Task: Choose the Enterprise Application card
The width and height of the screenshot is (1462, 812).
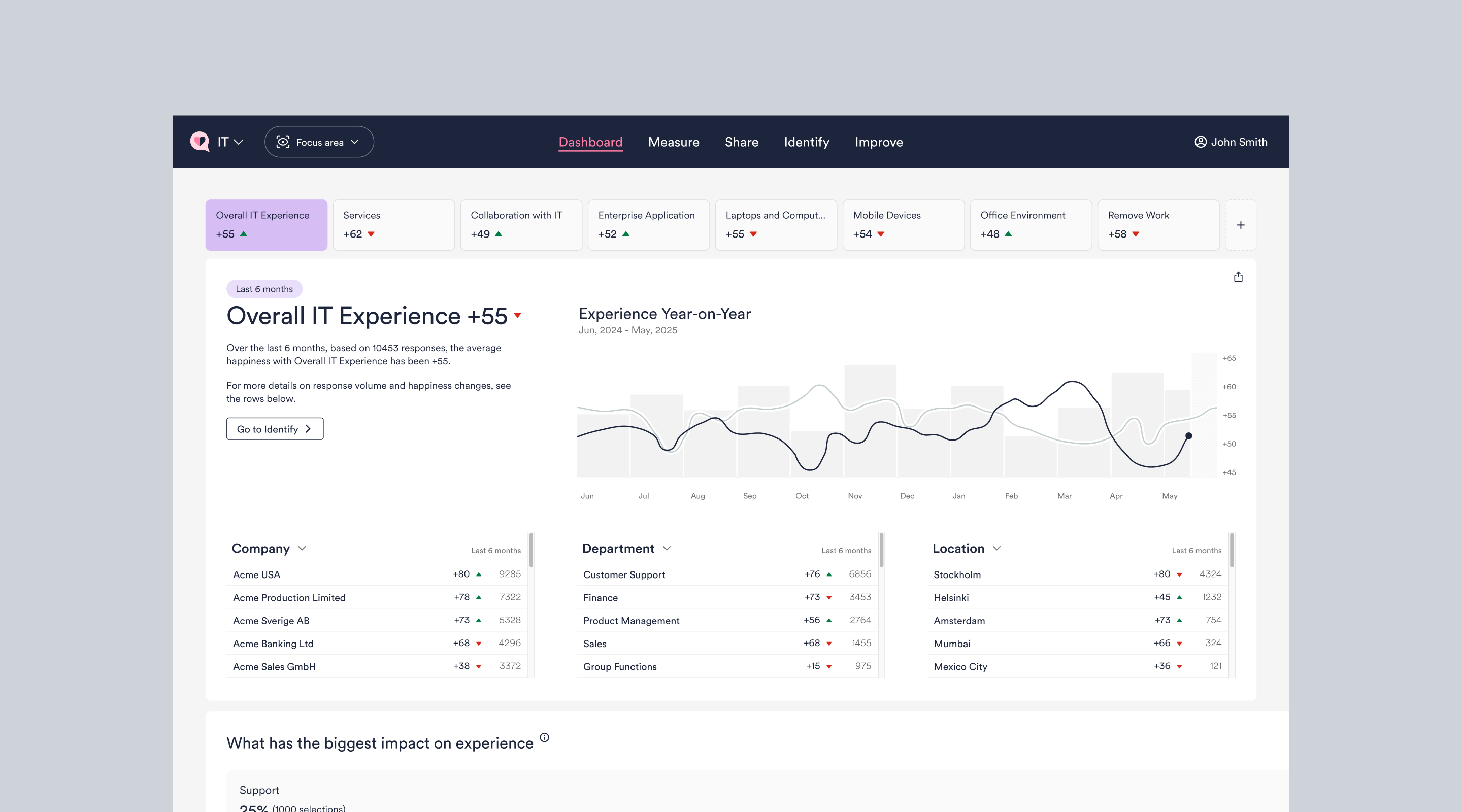Action: click(649, 225)
